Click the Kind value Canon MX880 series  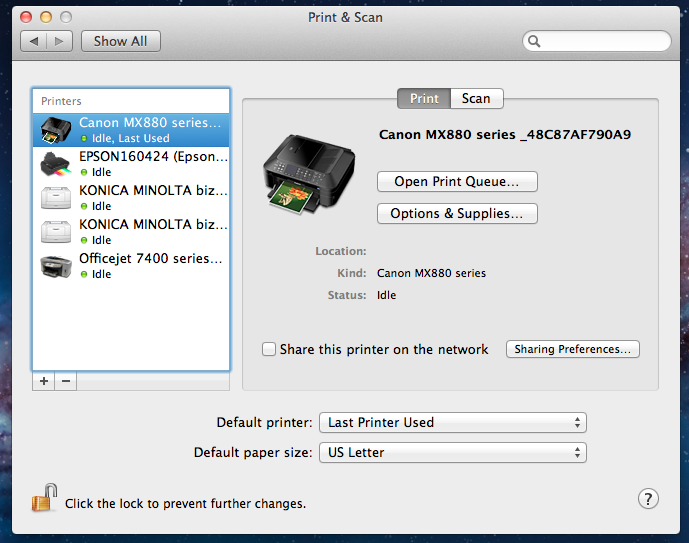pyautogui.click(x=432, y=273)
